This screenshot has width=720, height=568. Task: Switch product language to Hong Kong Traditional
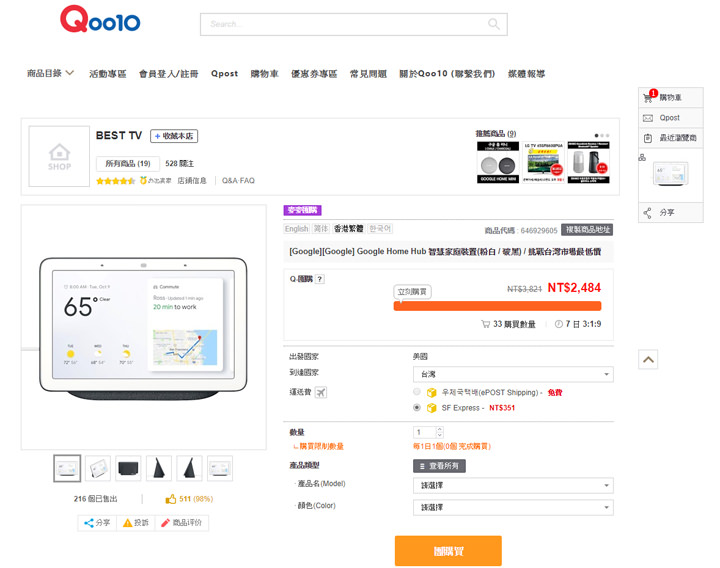click(x=349, y=229)
